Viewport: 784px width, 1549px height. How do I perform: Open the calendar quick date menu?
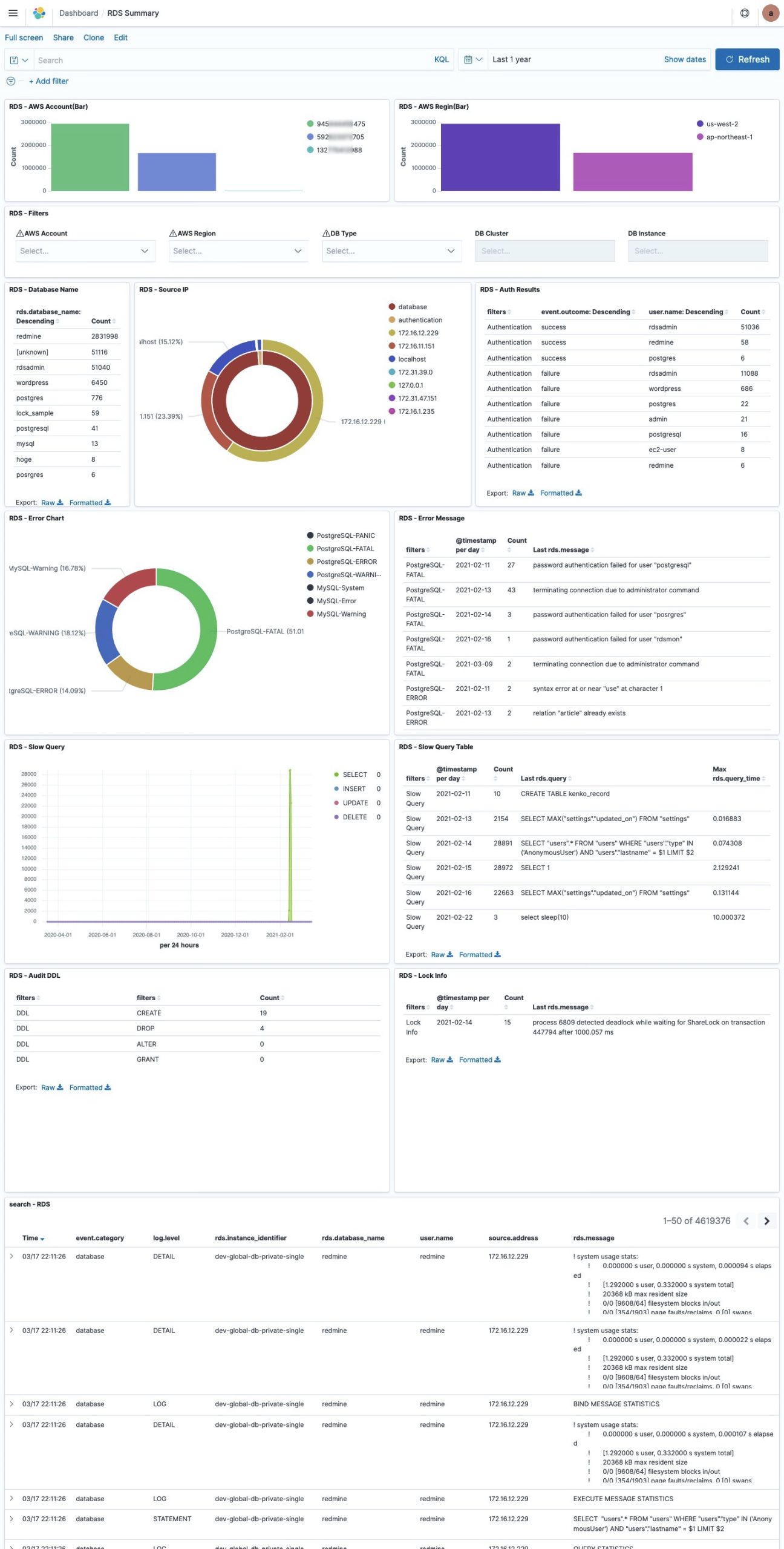[x=472, y=59]
